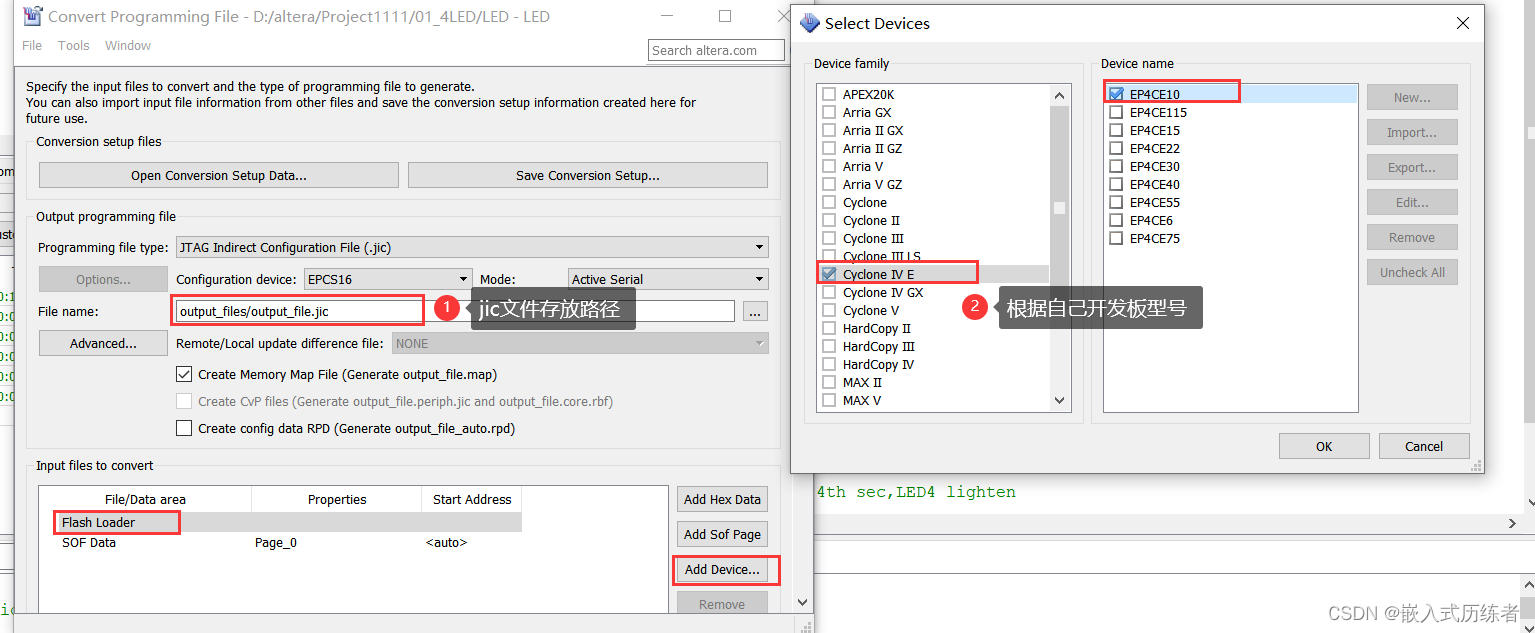Click device family list scroll-up arrow
Screen dimensions: 1535x633
1060,95
